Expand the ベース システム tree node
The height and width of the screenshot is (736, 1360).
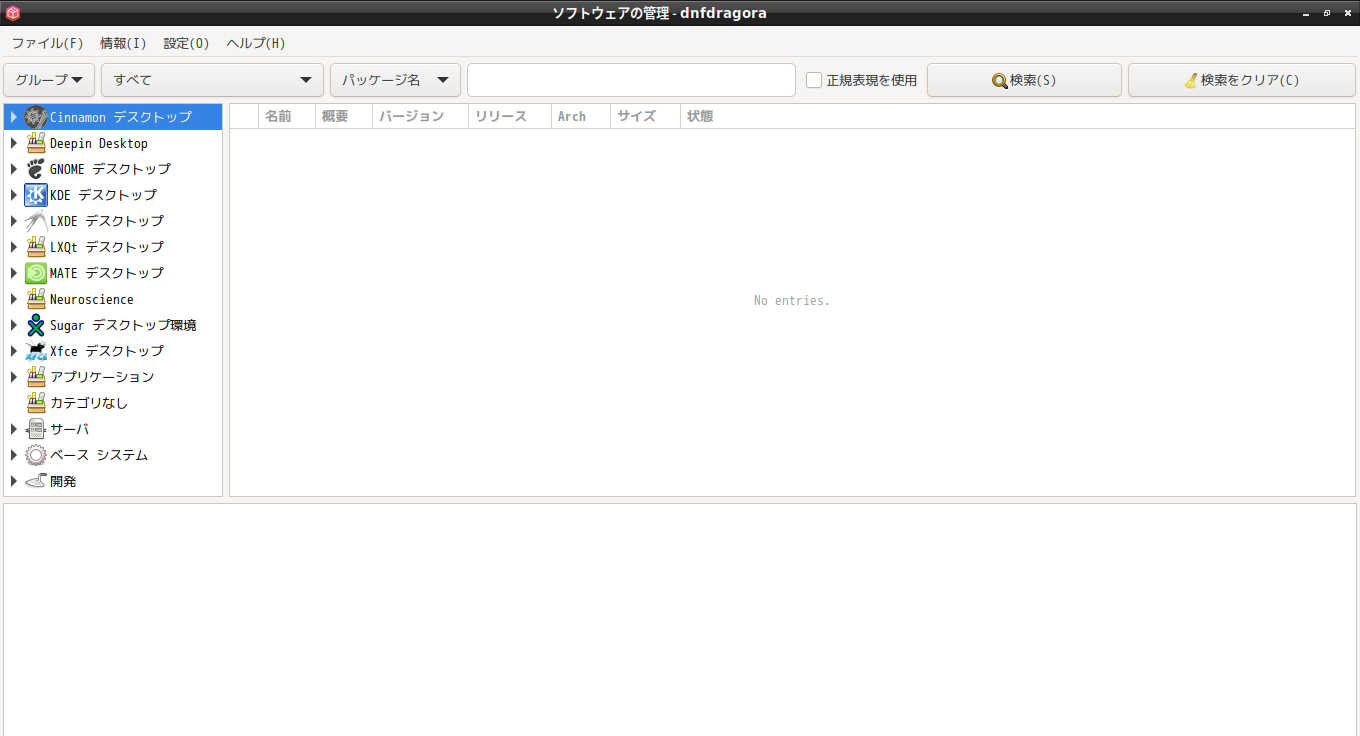14,455
